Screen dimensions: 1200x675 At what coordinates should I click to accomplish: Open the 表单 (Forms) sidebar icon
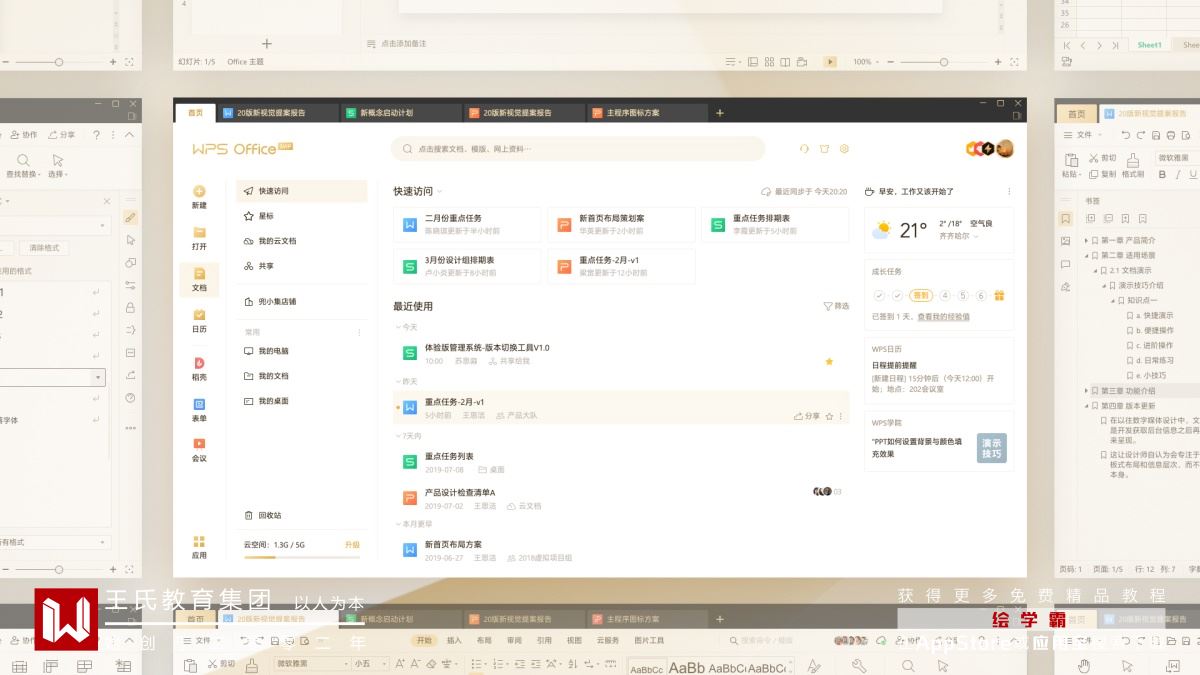click(x=199, y=404)
